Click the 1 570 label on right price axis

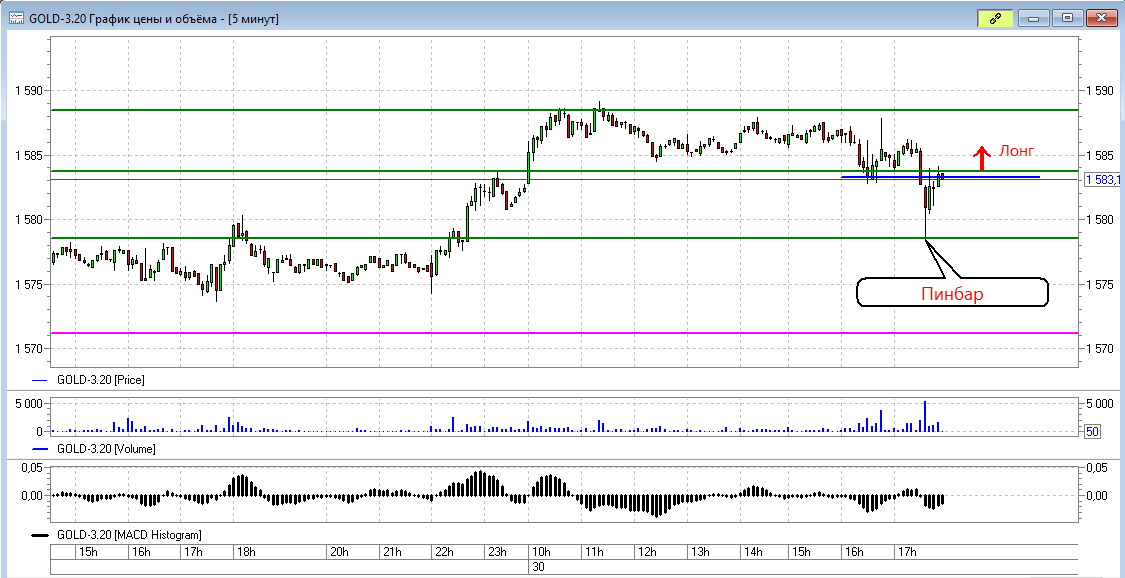(1099, 349)
